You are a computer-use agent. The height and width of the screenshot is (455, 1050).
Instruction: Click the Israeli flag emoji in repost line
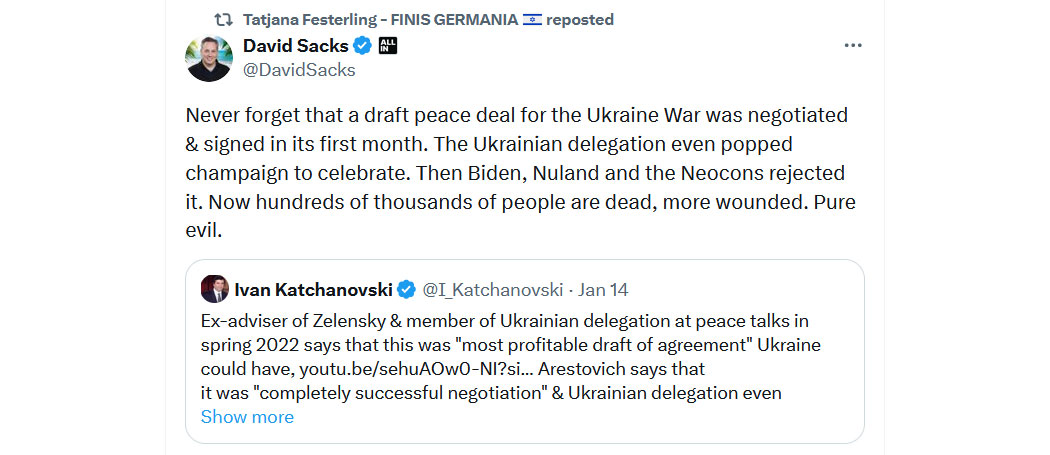coord(532,19)
